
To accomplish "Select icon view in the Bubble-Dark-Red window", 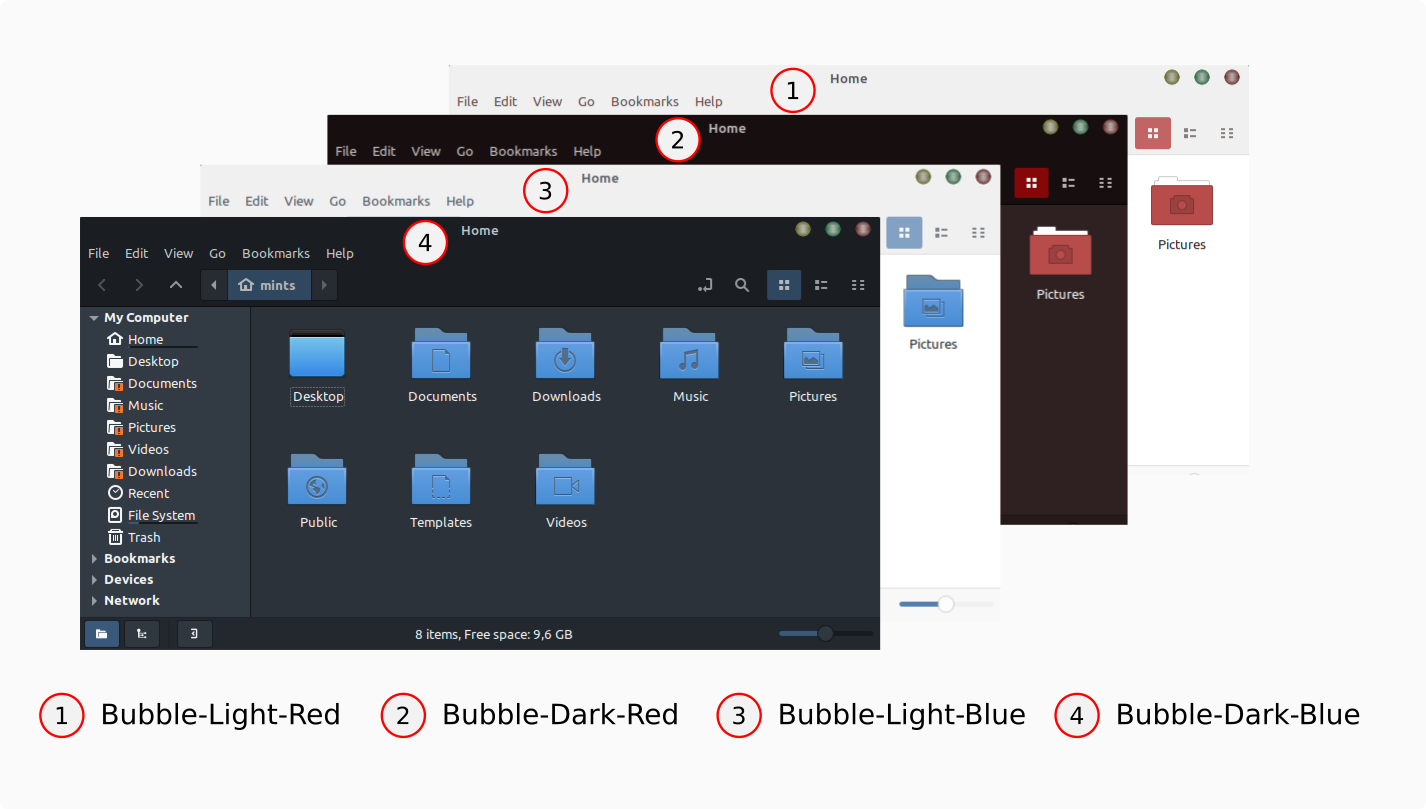I will click(1031, 183).
